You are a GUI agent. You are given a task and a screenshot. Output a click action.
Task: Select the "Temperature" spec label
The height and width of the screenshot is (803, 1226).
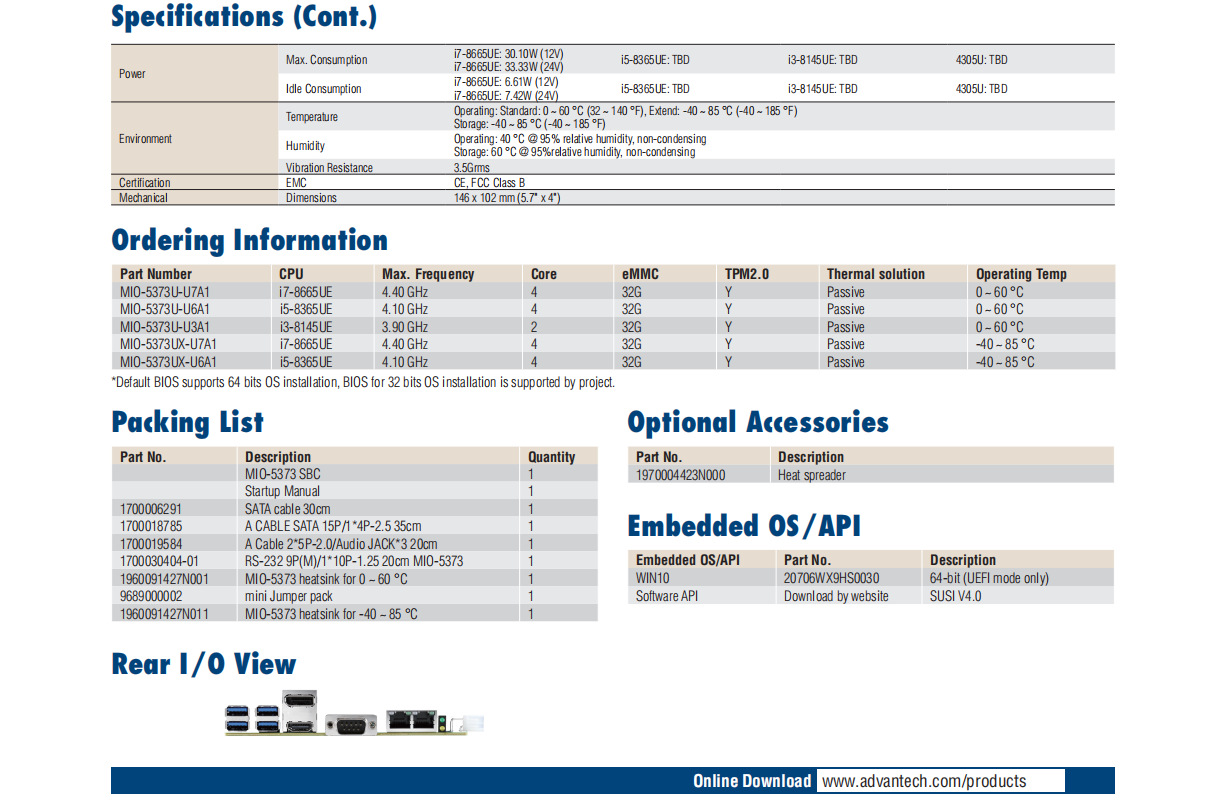click(x=312, y=117)
